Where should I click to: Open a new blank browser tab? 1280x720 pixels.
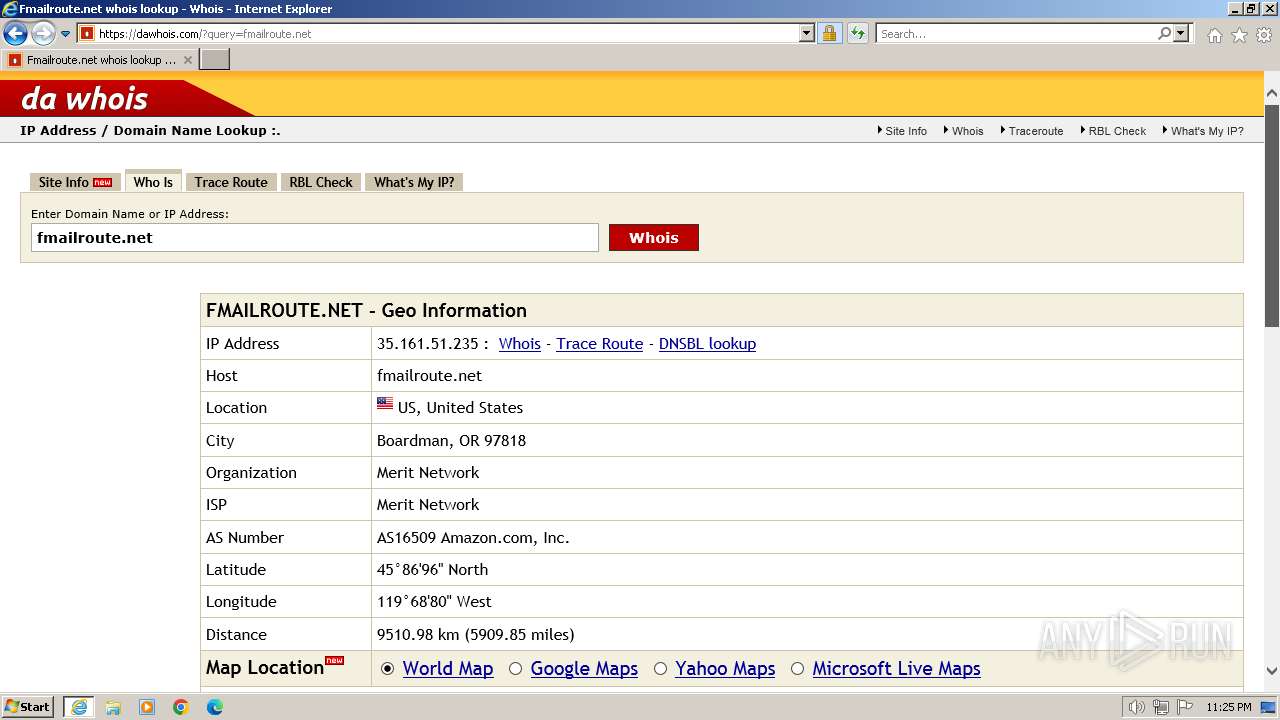215,60
